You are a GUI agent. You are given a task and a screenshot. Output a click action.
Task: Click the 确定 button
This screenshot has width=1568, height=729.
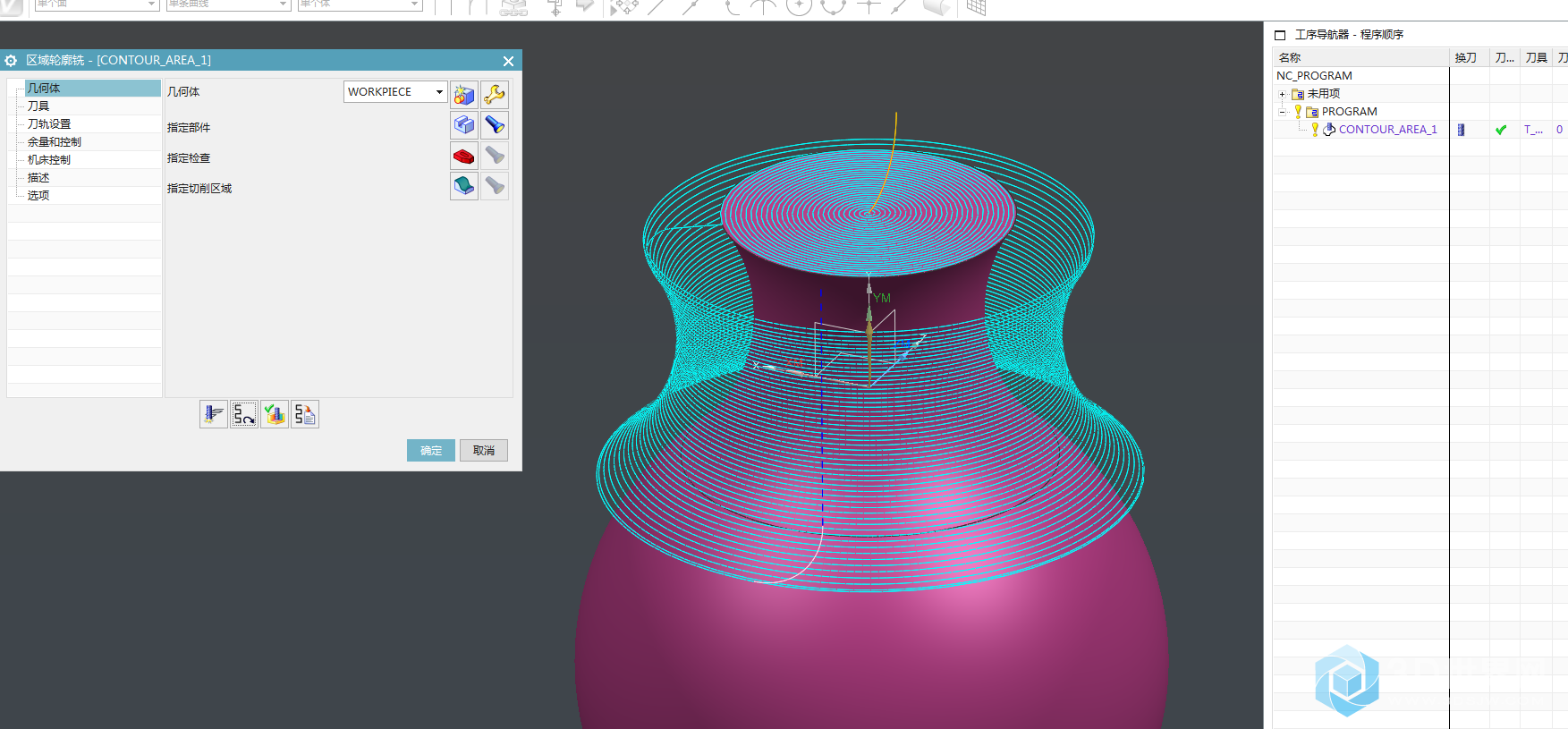pos(431,450)
